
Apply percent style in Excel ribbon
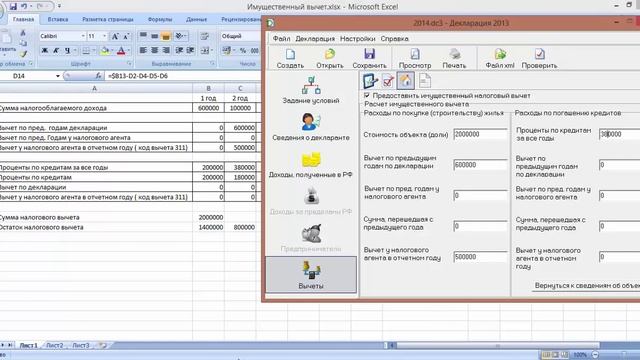243,50
